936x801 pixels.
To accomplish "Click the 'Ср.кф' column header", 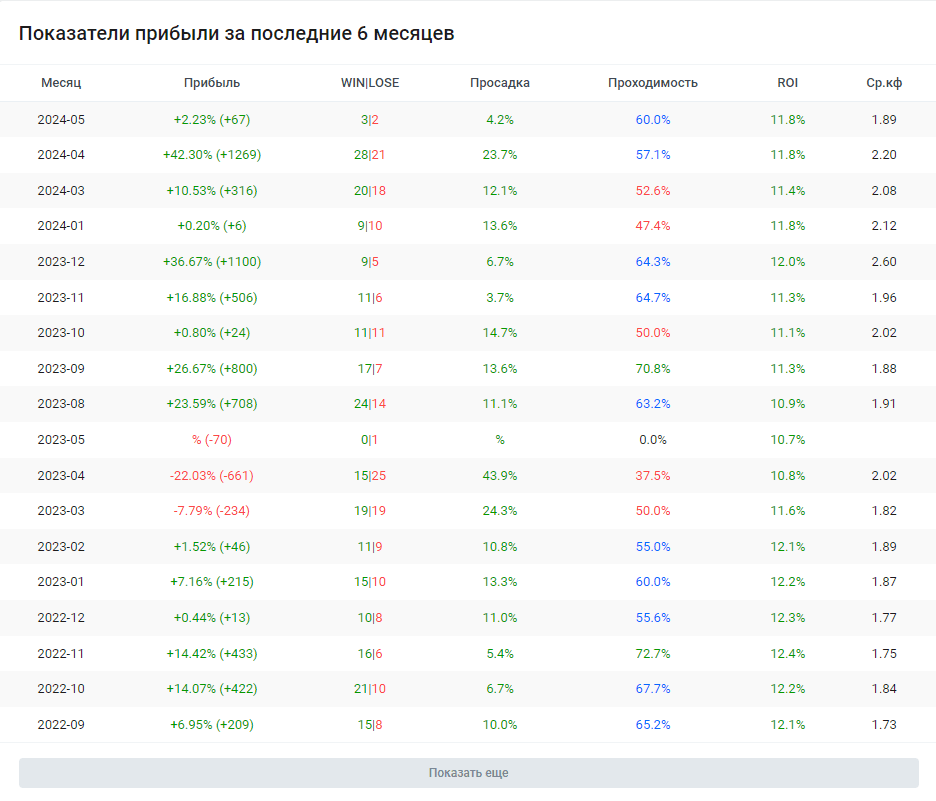I will point(884,83).
